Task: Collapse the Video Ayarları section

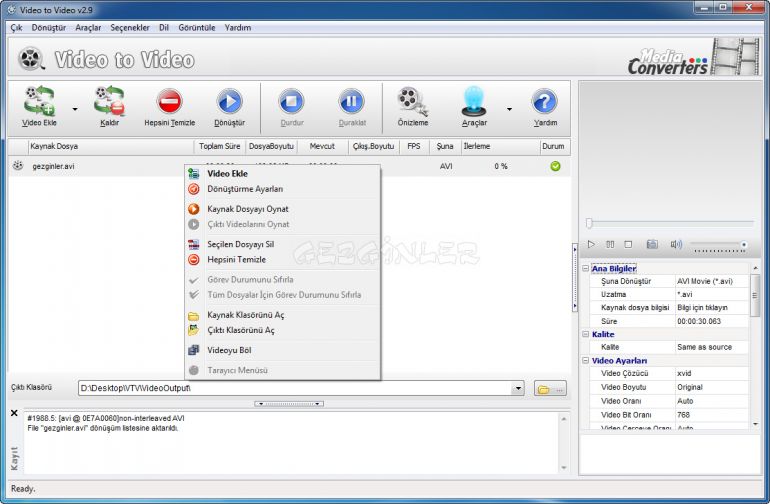Action: [x=585, y=360]
